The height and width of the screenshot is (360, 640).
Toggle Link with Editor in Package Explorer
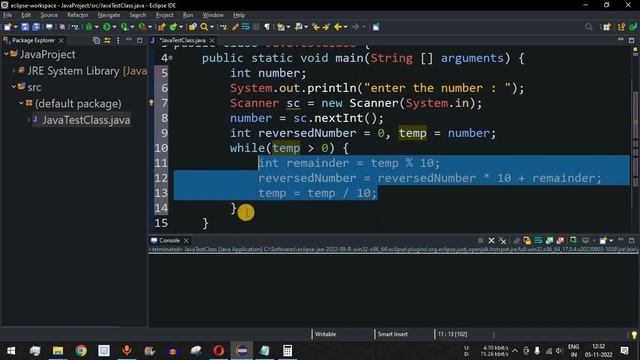point(107,40)
